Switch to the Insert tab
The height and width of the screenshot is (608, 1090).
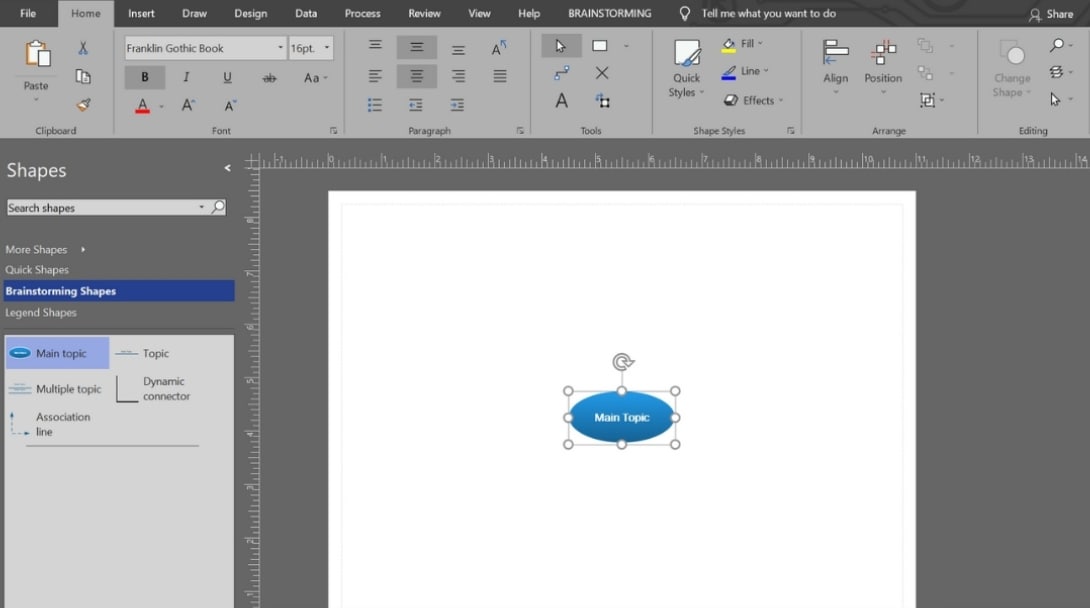pos(141,13)
